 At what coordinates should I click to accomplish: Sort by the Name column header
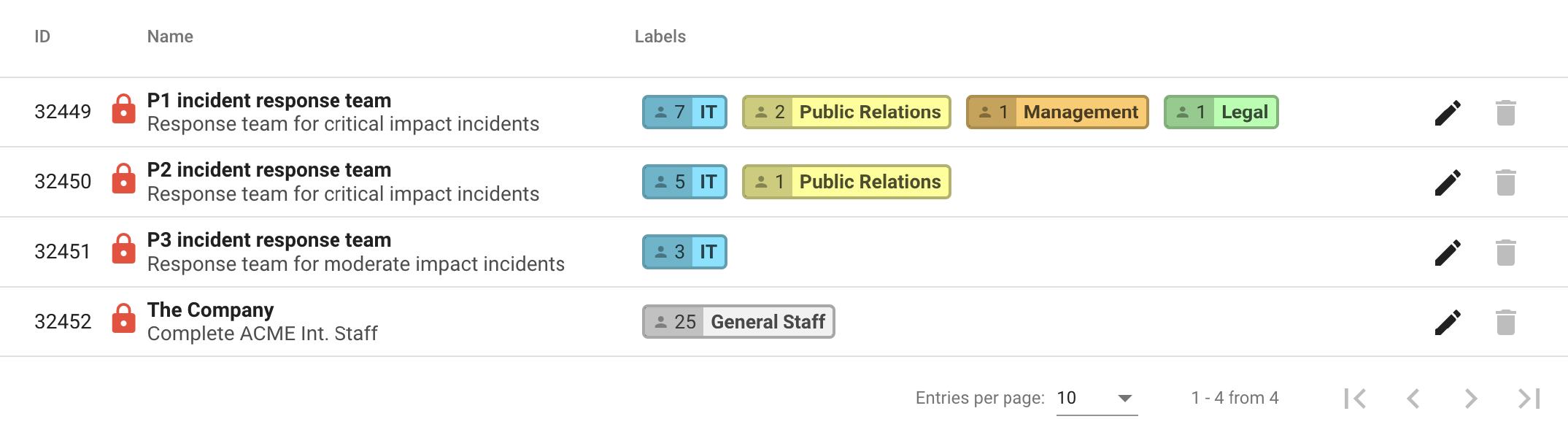pos(170,36)
